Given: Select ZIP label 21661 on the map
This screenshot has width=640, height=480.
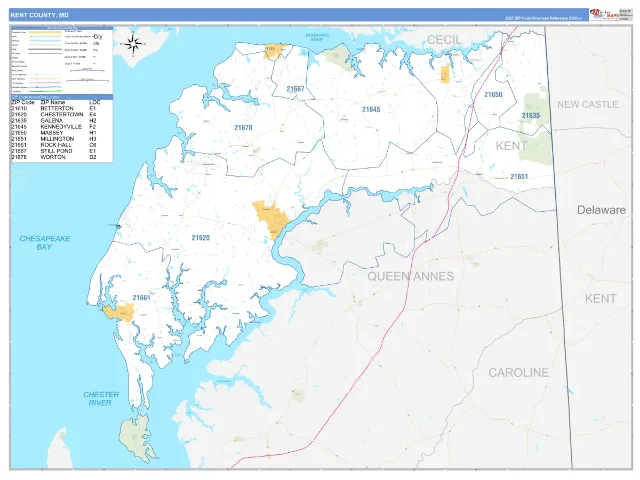Looking at the screenshot, I should click(141, 298).
